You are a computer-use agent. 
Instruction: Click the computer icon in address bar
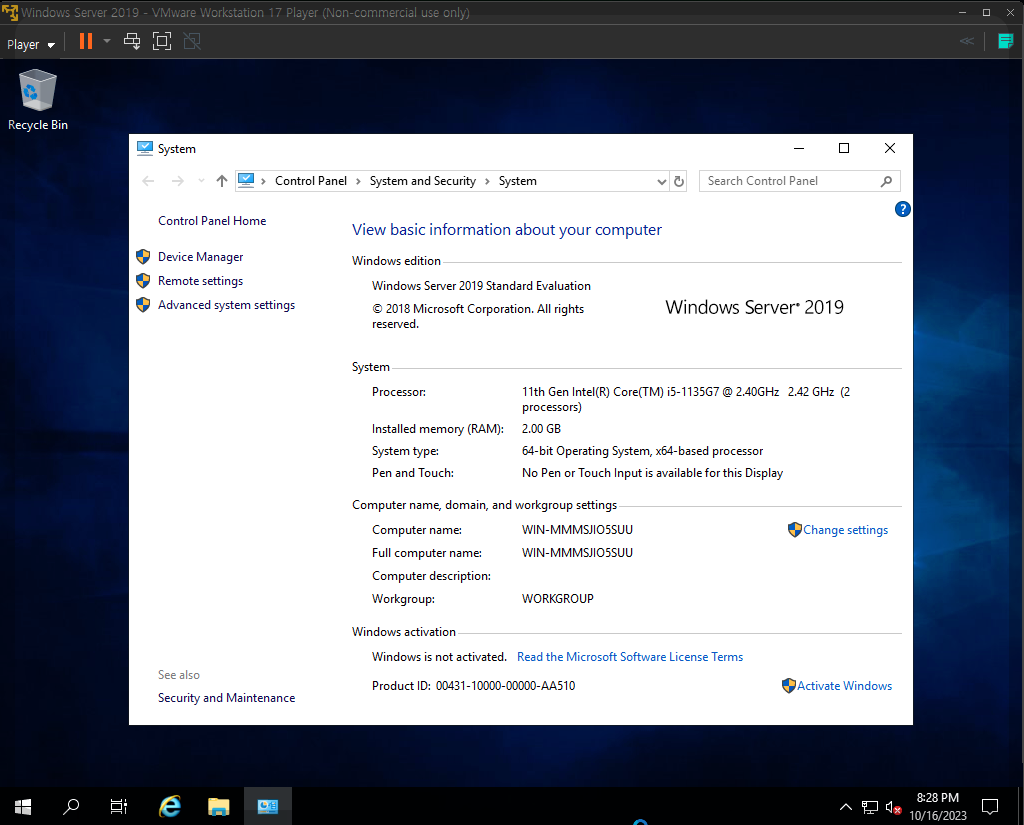click(x=246, y=180)
